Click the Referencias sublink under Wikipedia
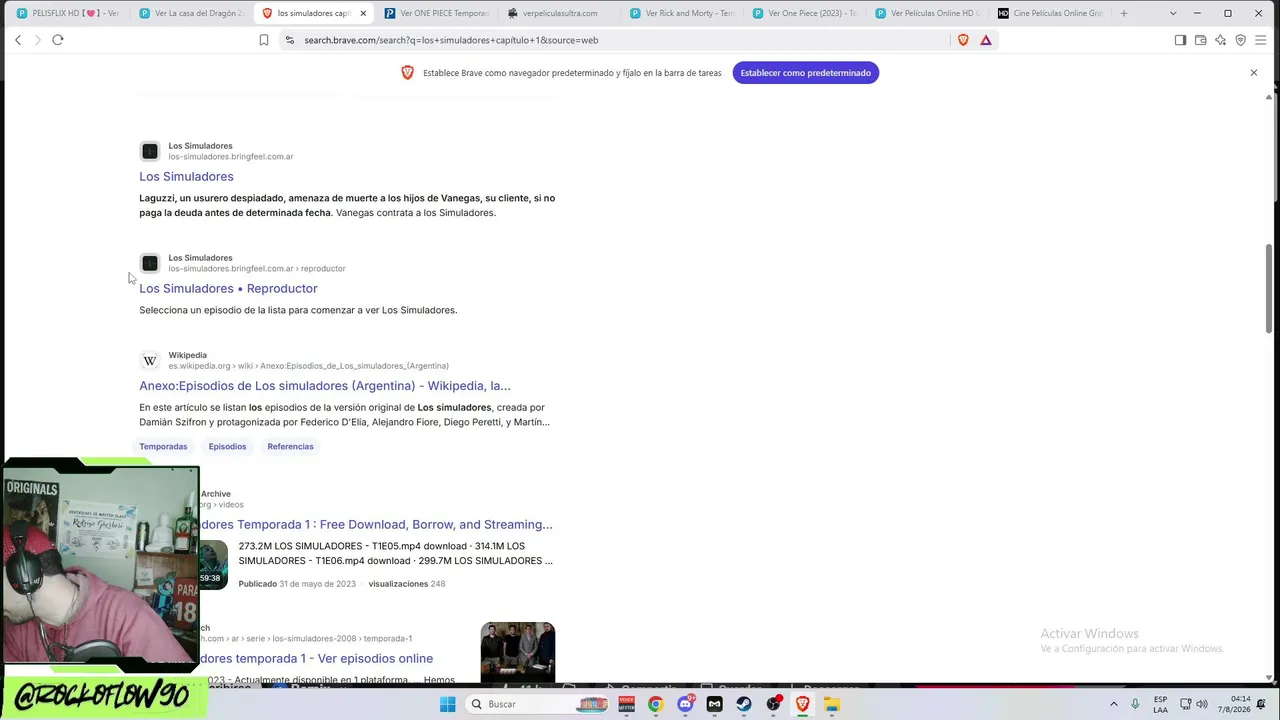Image resolution: width=1280 pixels, height=720 pixels. pos(290,447)
